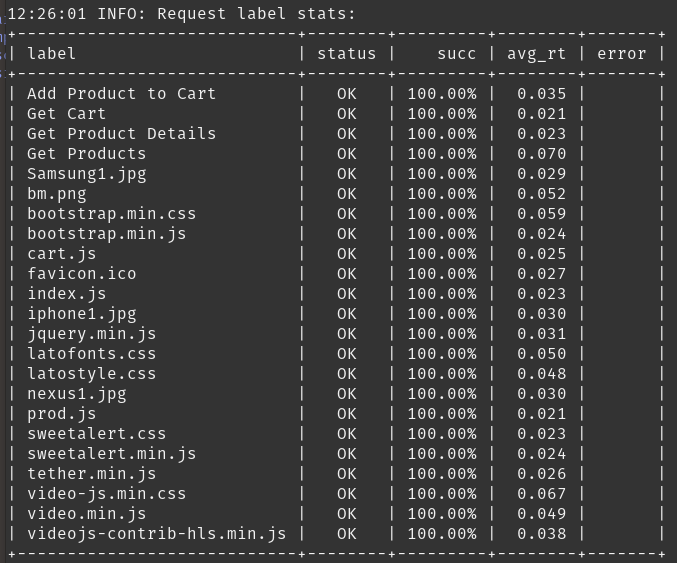Click the 'status' column header
677x563 pixels.
coord(347,54)
